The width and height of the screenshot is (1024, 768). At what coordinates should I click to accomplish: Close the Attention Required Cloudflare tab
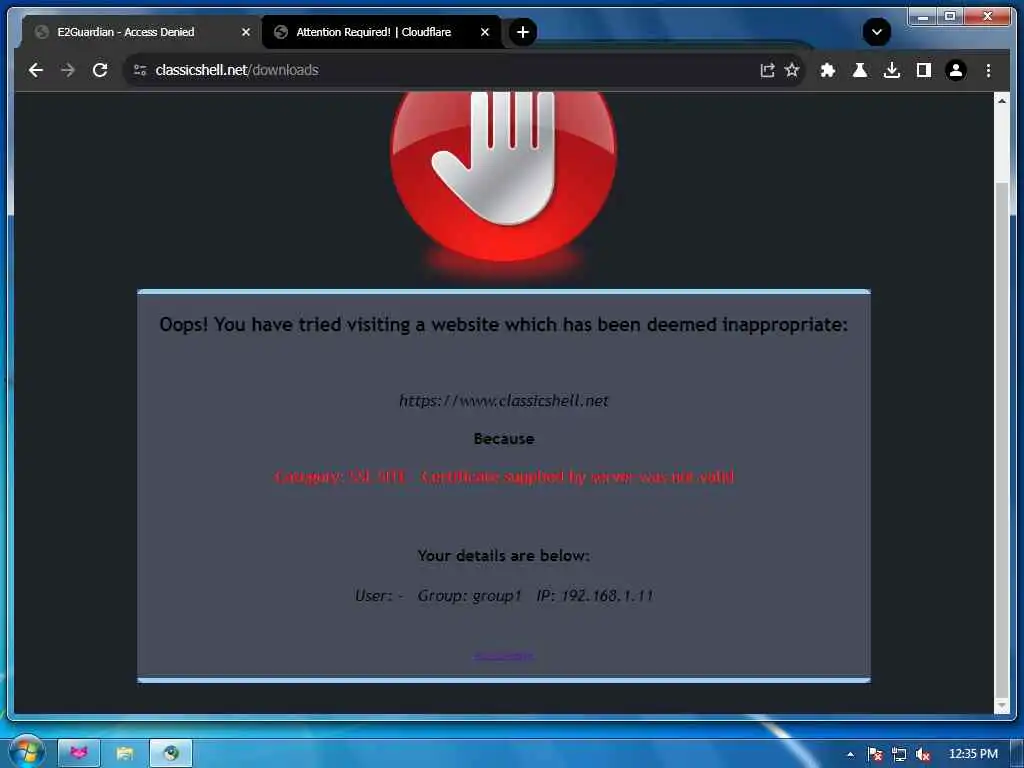click(x=485, y=32)
